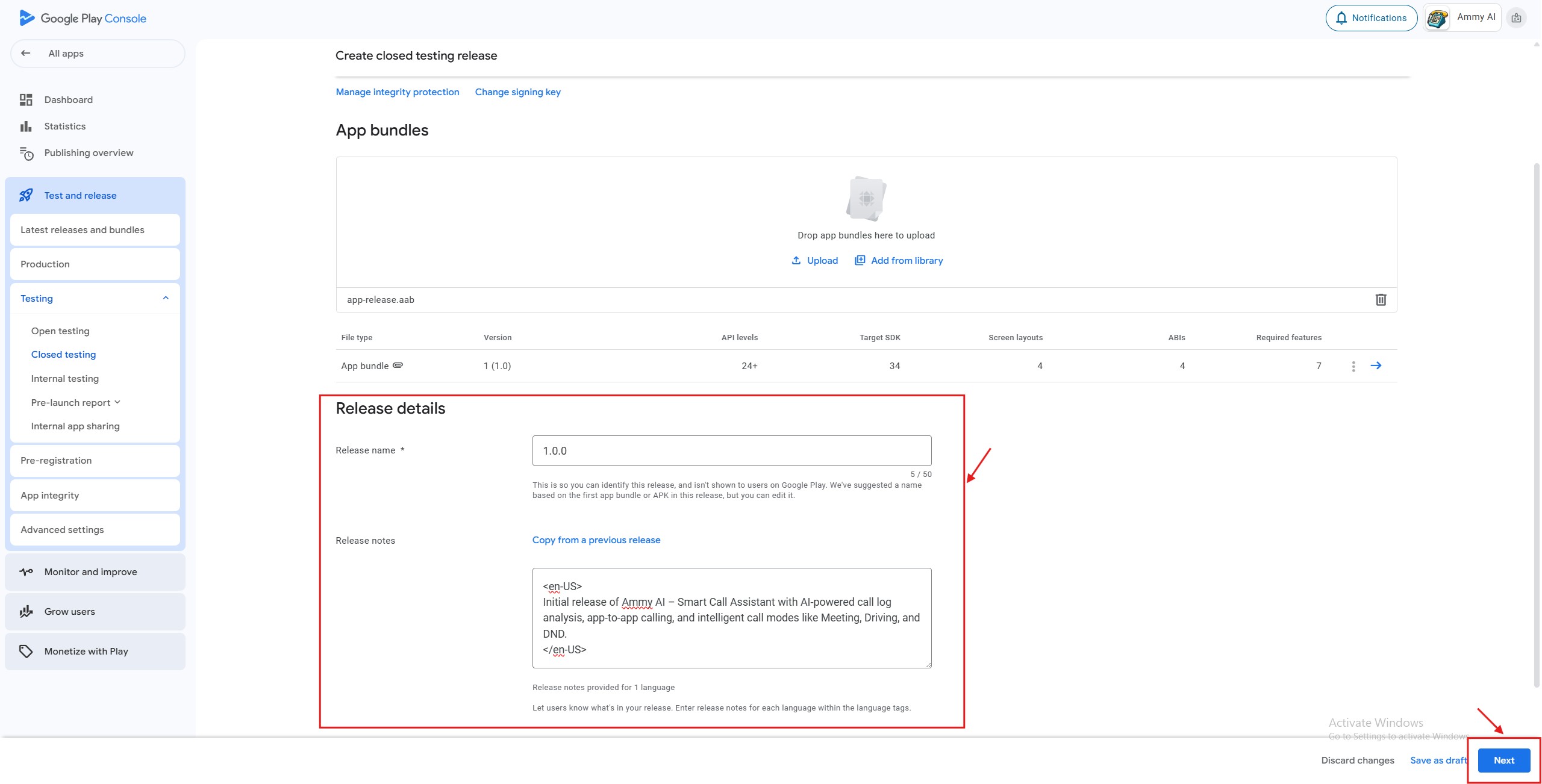Image resolution: width=1542 pixels, height=784 pixels.
Task: Click into the Release name input field
Action: point(731,451)
